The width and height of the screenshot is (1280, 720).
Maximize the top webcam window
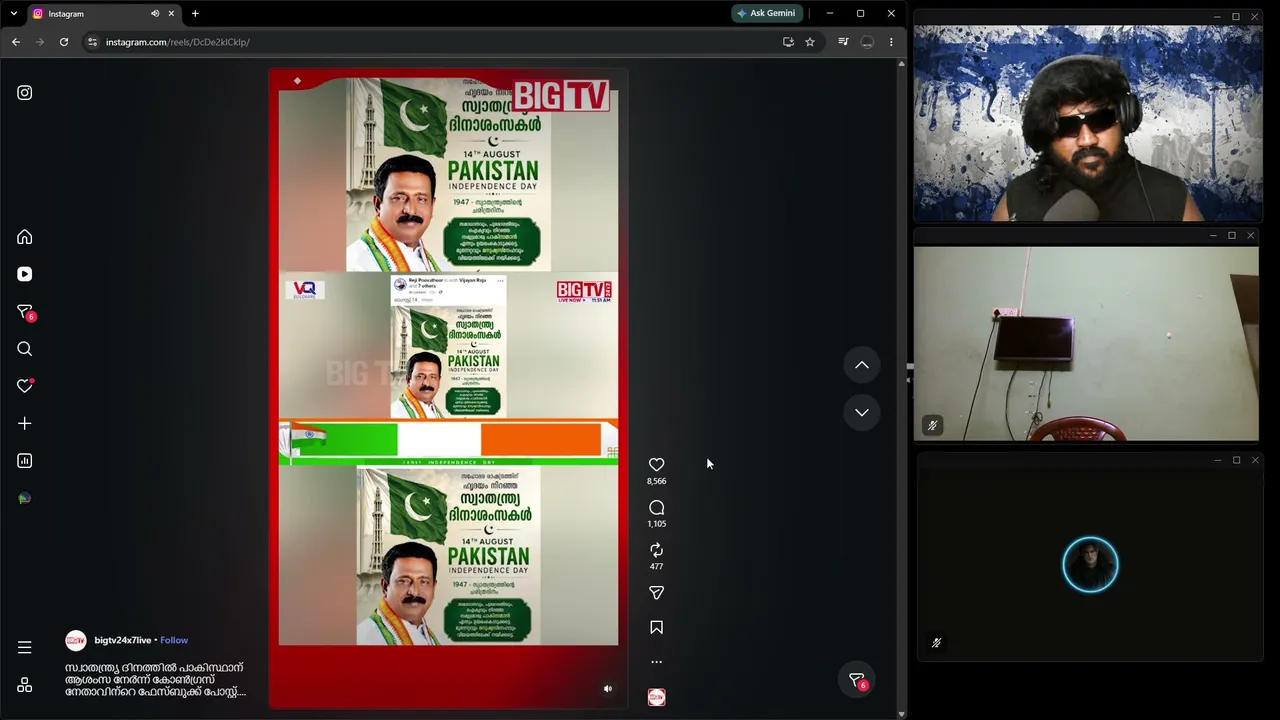(1236, 16)
